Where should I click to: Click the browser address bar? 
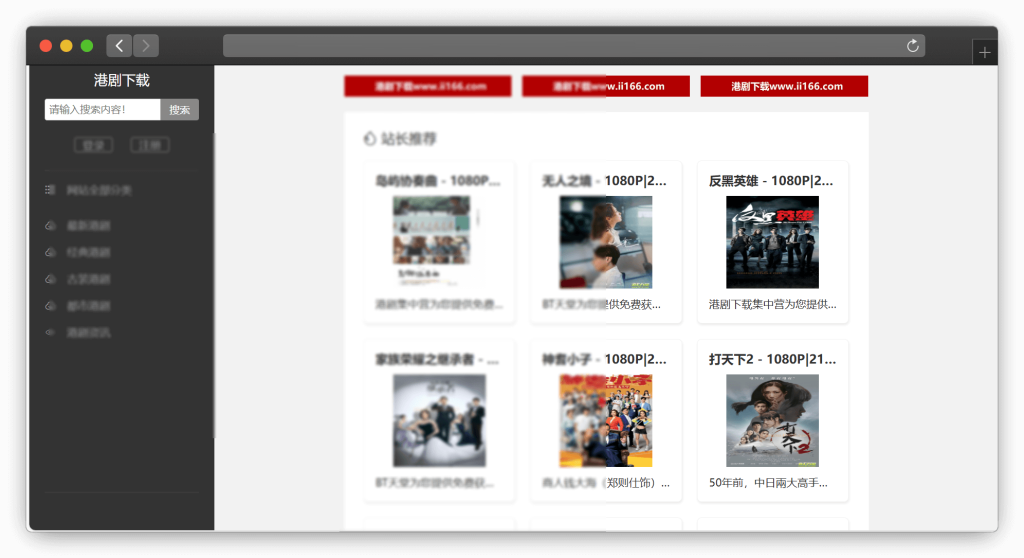(560, 46)
